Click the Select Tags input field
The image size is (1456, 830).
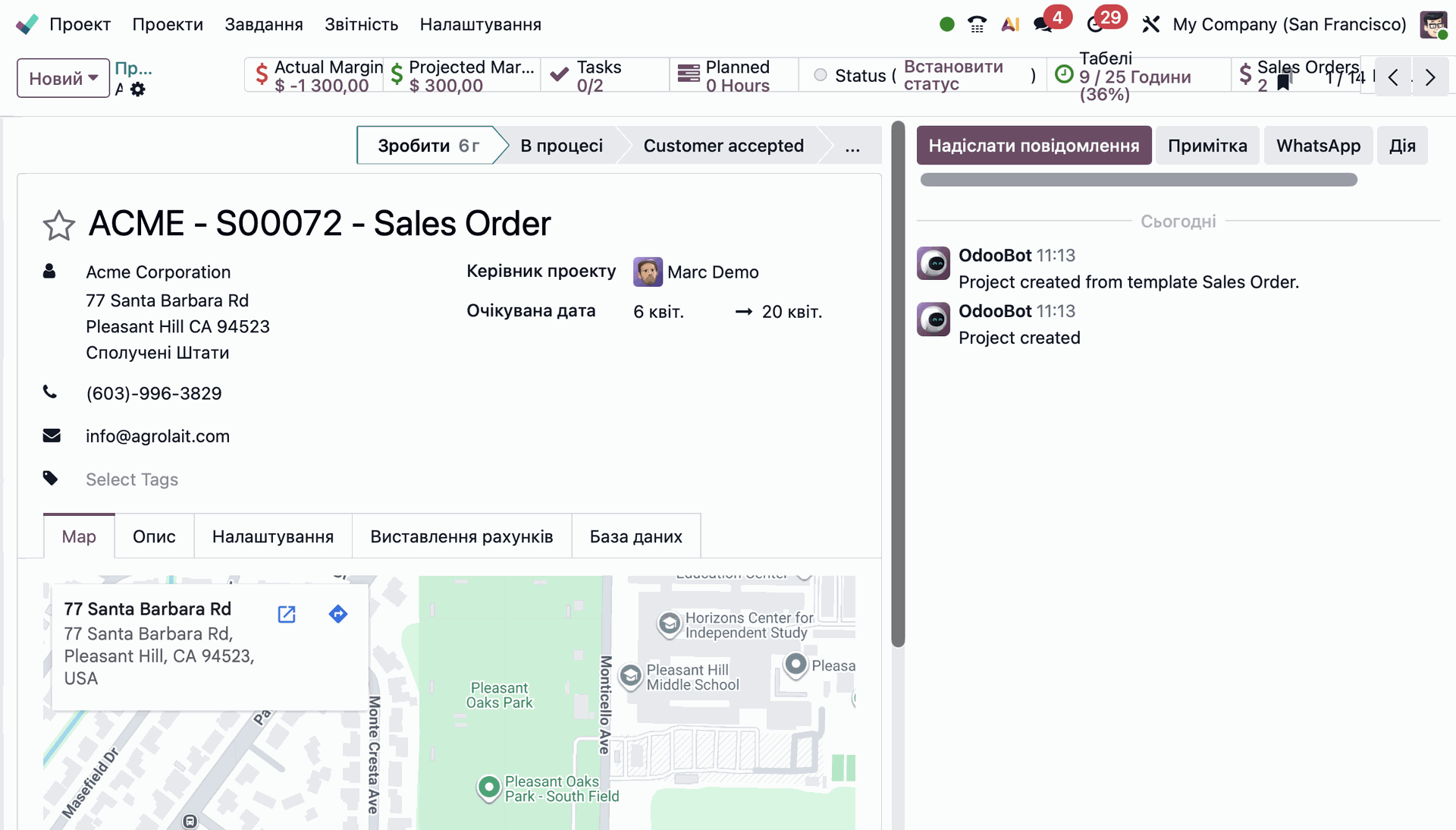pos(132,479)
